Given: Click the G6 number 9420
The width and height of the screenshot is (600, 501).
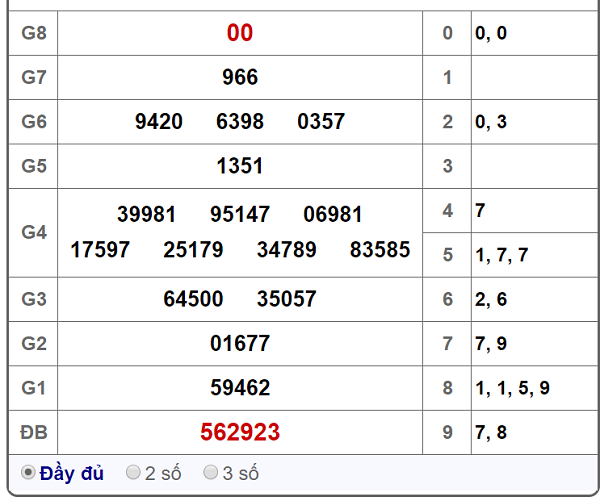Looking at the screenshot, I should coord(159,122).
